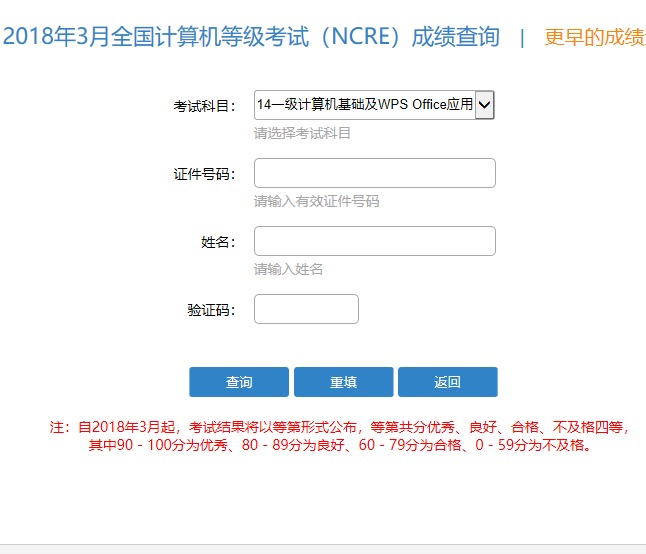Click the 姓名 field label
Screen dimensions: 646x554
coord(217,242)
